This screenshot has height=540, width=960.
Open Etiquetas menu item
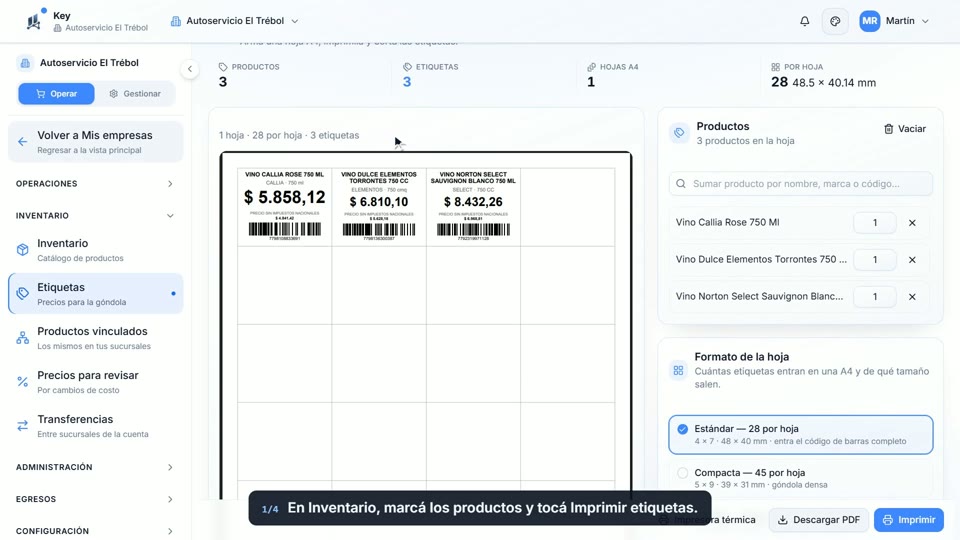[96, 294]
